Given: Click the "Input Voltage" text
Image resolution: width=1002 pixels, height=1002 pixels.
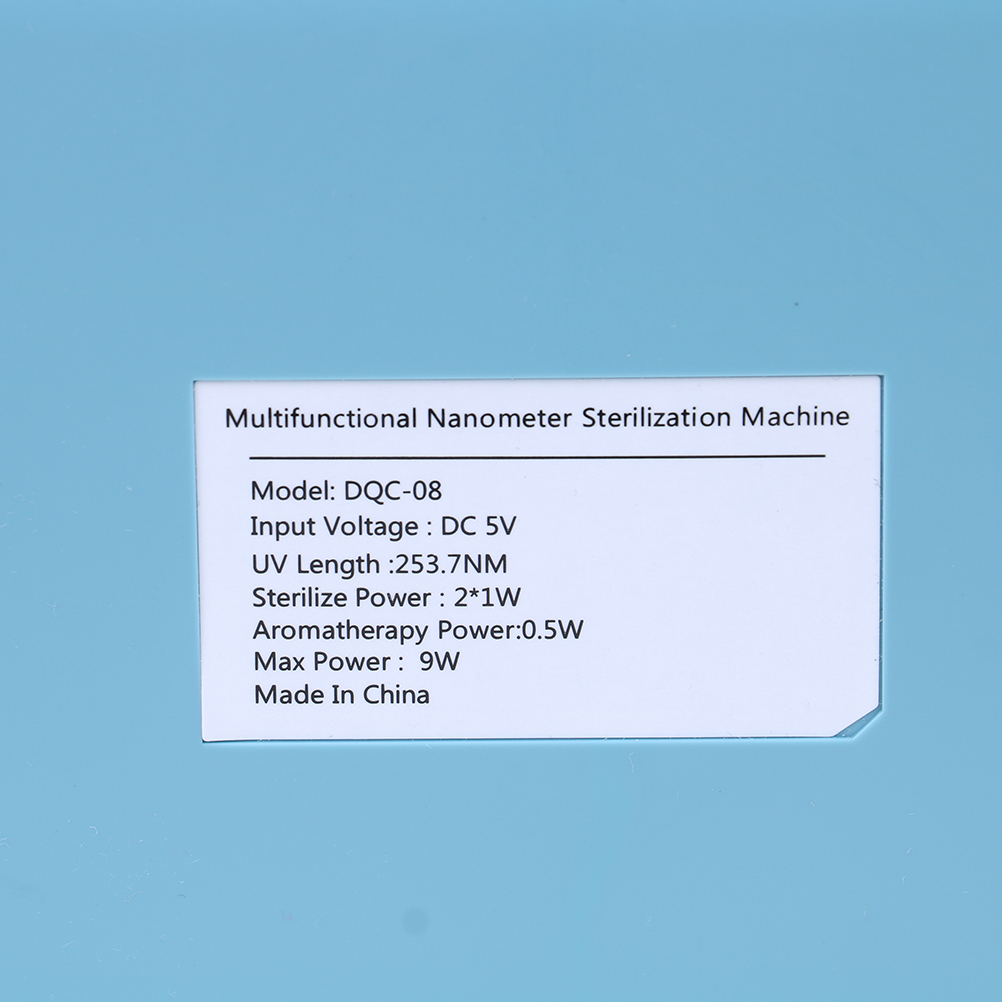Looking at the screenshot, I should pos(334,527).
